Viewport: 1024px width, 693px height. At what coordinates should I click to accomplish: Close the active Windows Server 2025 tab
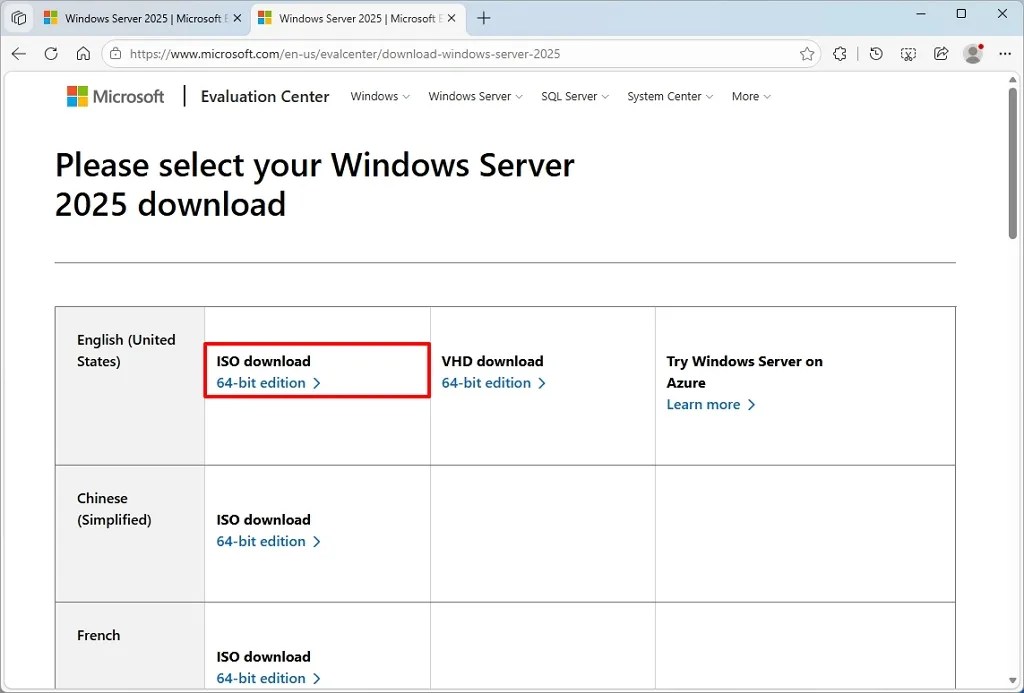pyautogui.click(x=451, y=18)
